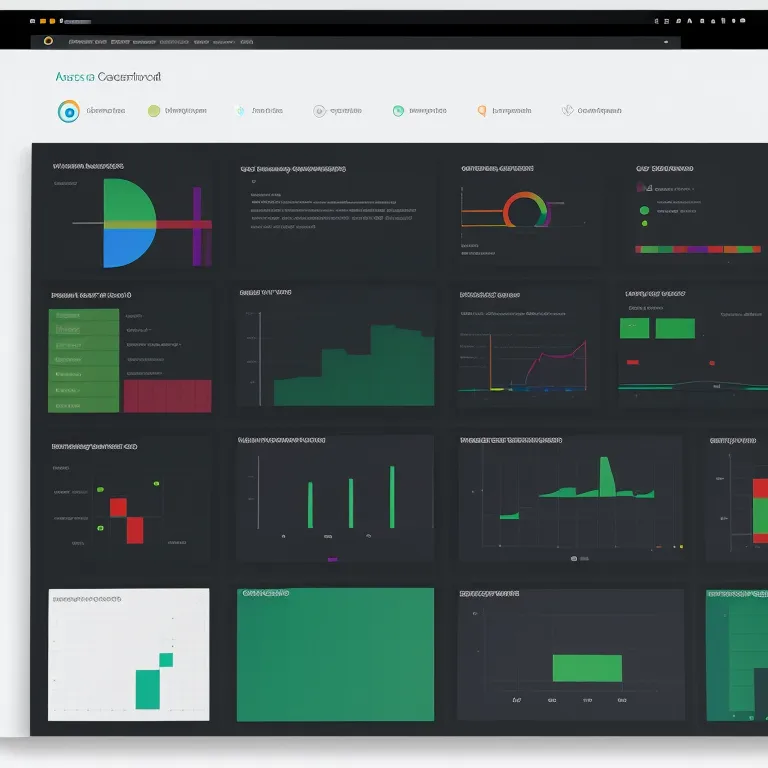Click the green-blue half pie chart
This screenshot has width=768, height=768.
click(130, 223)
